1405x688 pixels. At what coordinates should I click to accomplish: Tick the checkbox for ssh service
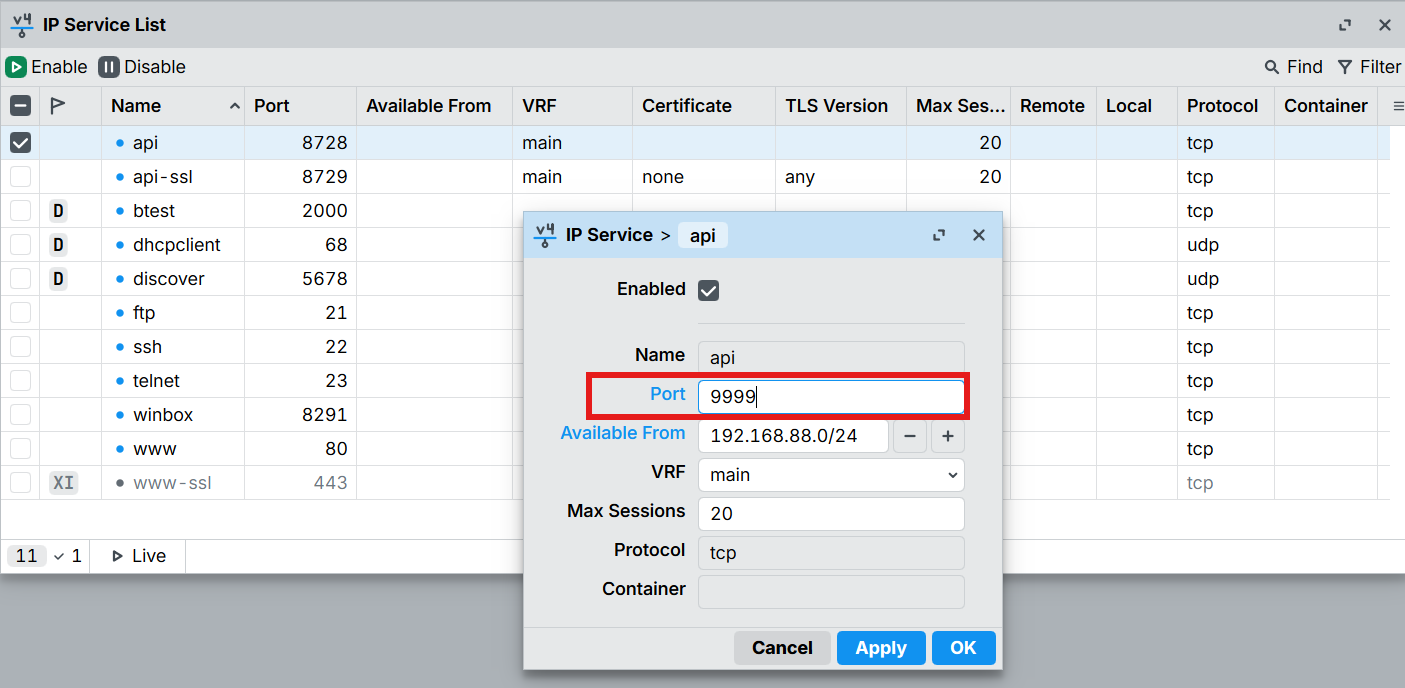pyautogui.click(x=21, y=347)
